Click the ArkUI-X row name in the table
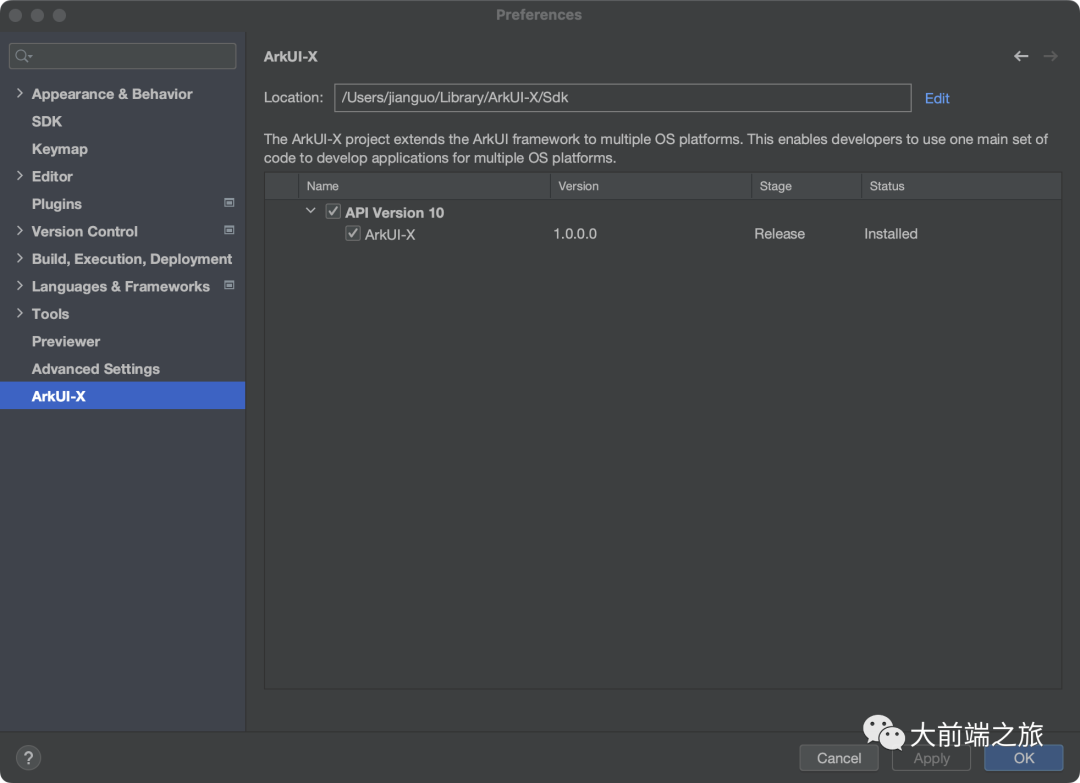The width and height of the screenshot is (1080, 783). pyautogui.click(x=390, y=235)
